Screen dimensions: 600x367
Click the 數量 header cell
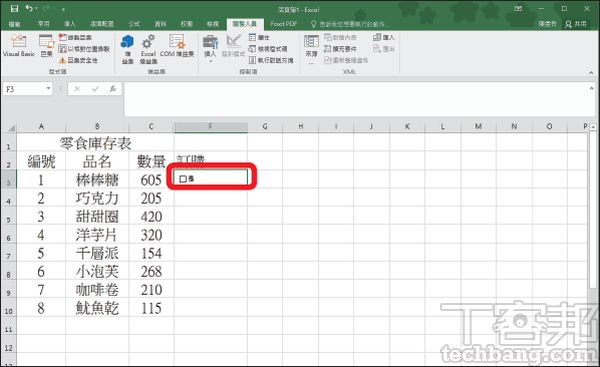[x=151, y=162]
